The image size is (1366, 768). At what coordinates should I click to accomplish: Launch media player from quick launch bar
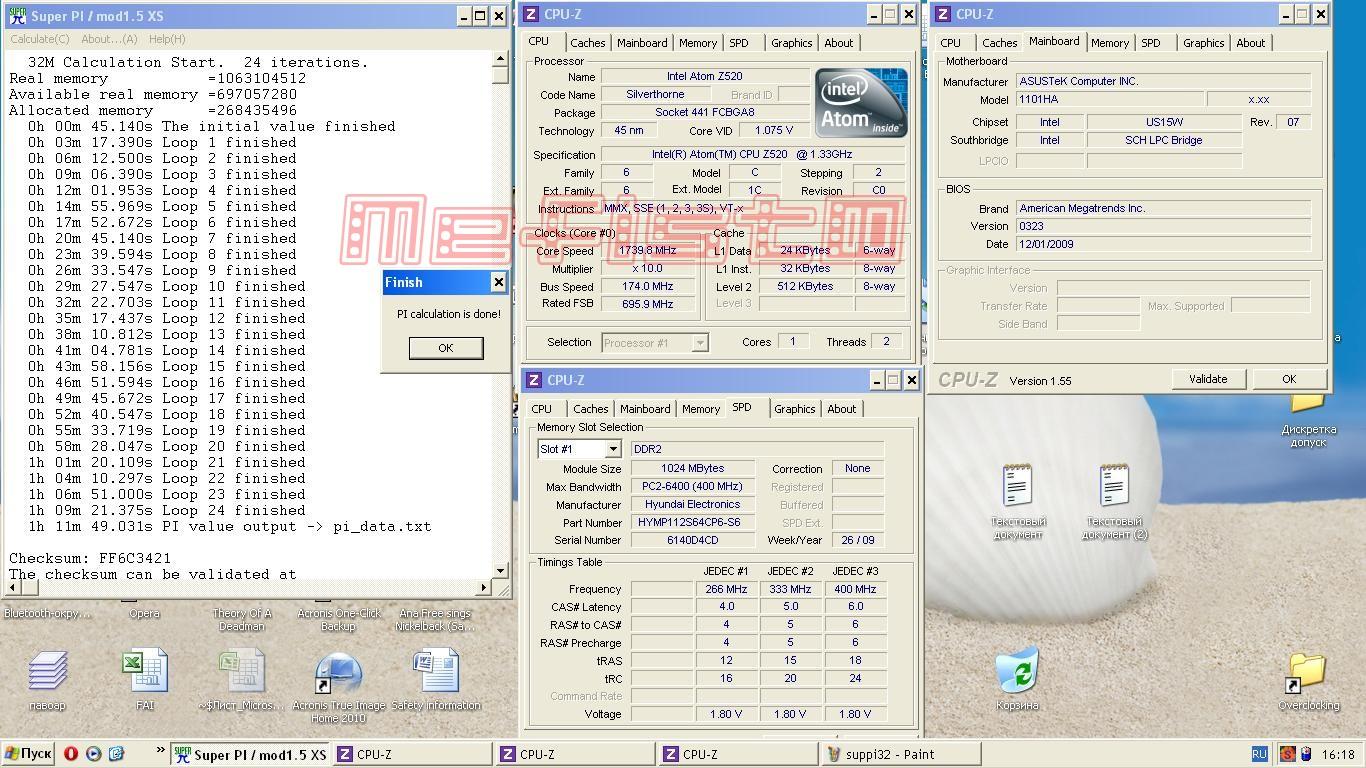click(93, 754)
